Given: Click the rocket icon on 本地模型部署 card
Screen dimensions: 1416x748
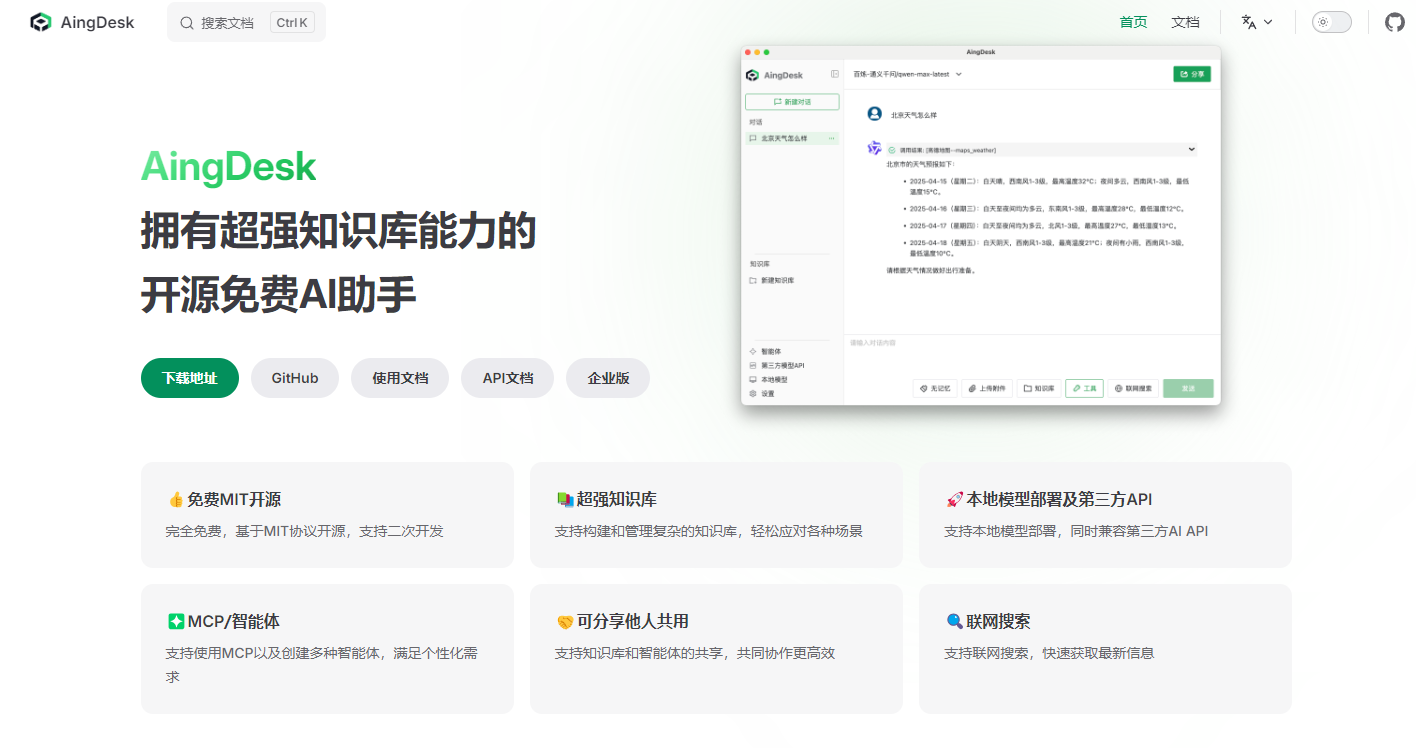Looking at the screenshot, I should coord(954,500).
